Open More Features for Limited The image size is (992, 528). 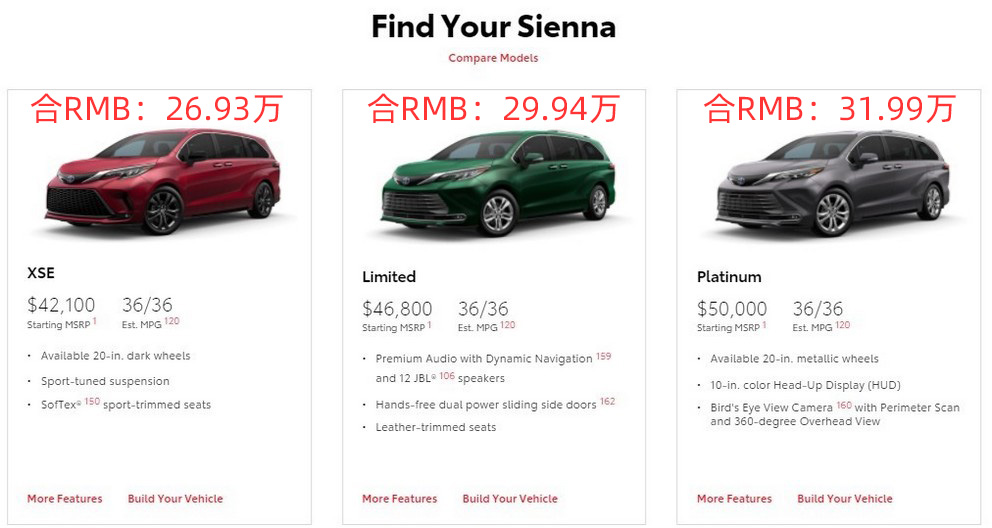coord(400,499)
